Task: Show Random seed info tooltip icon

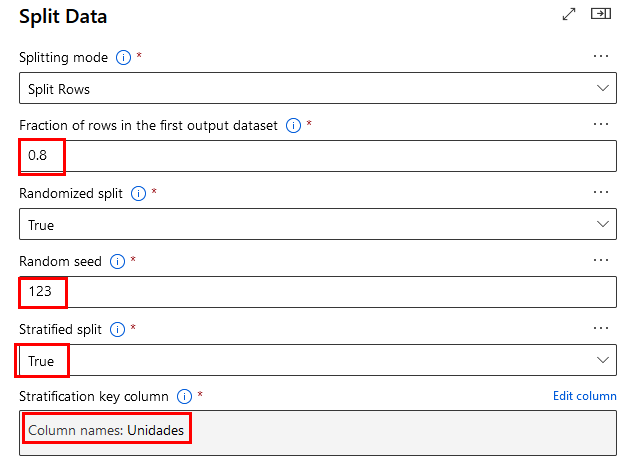Action: click(x=118, y=261)
